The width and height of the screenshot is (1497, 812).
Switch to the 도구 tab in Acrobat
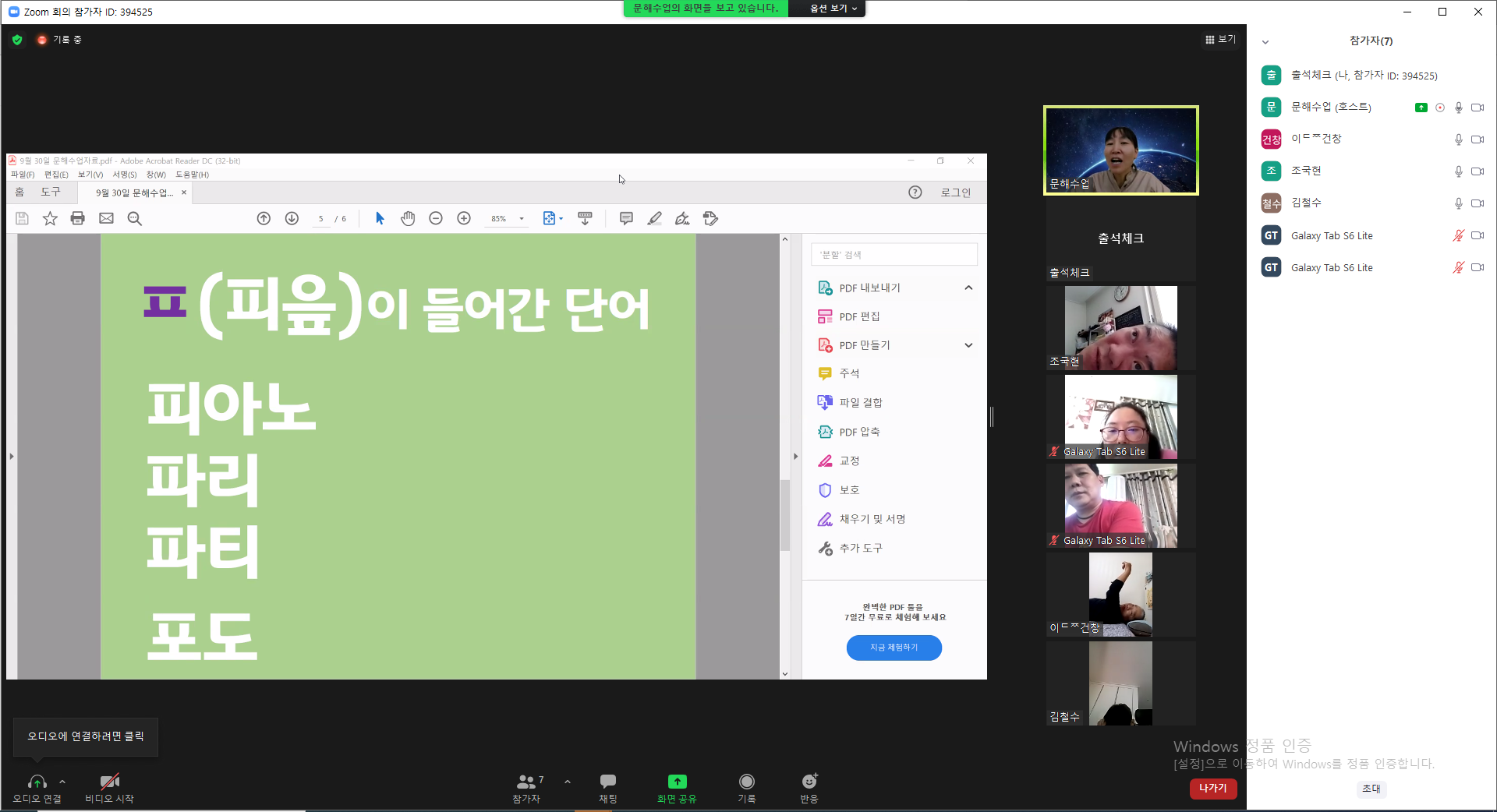tap(51, 192)
